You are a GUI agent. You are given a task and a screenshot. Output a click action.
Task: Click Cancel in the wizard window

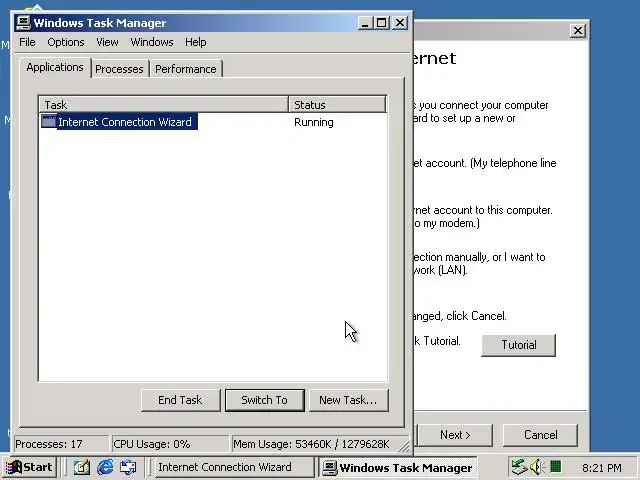click(x=540, y=435)
